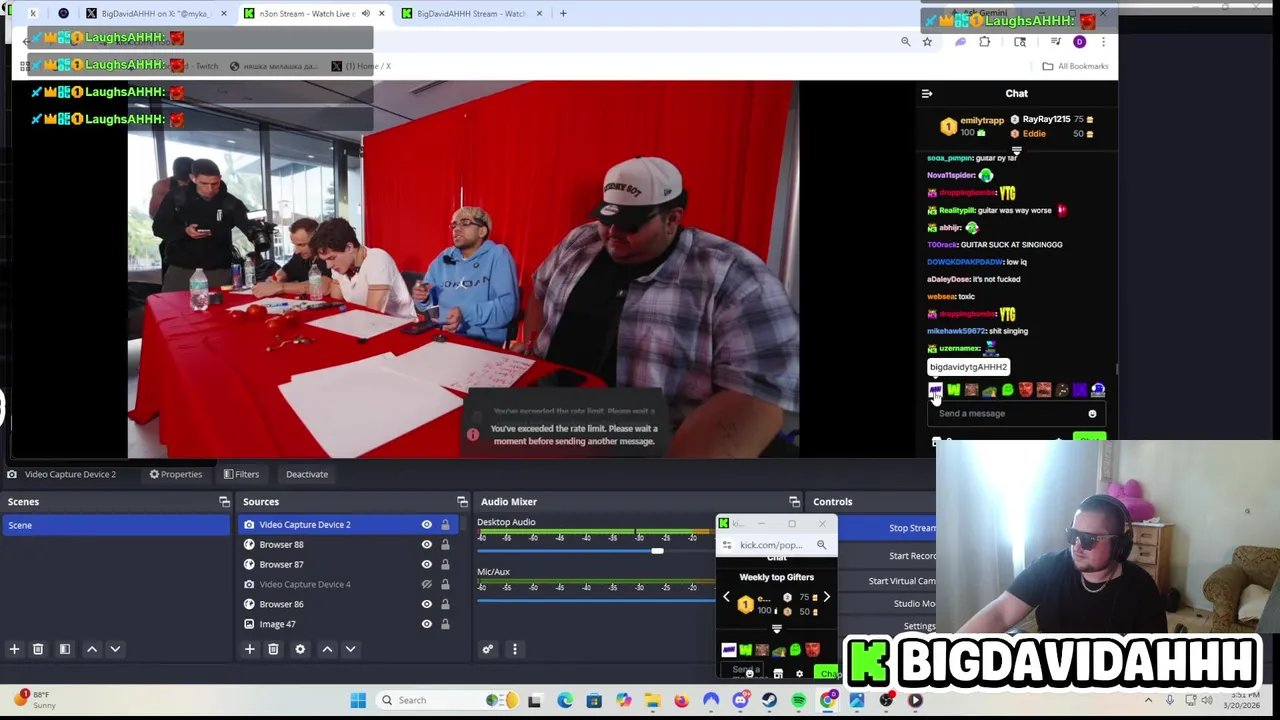
Task: Hide the Browser 88 source
Action: click(427, 544)
